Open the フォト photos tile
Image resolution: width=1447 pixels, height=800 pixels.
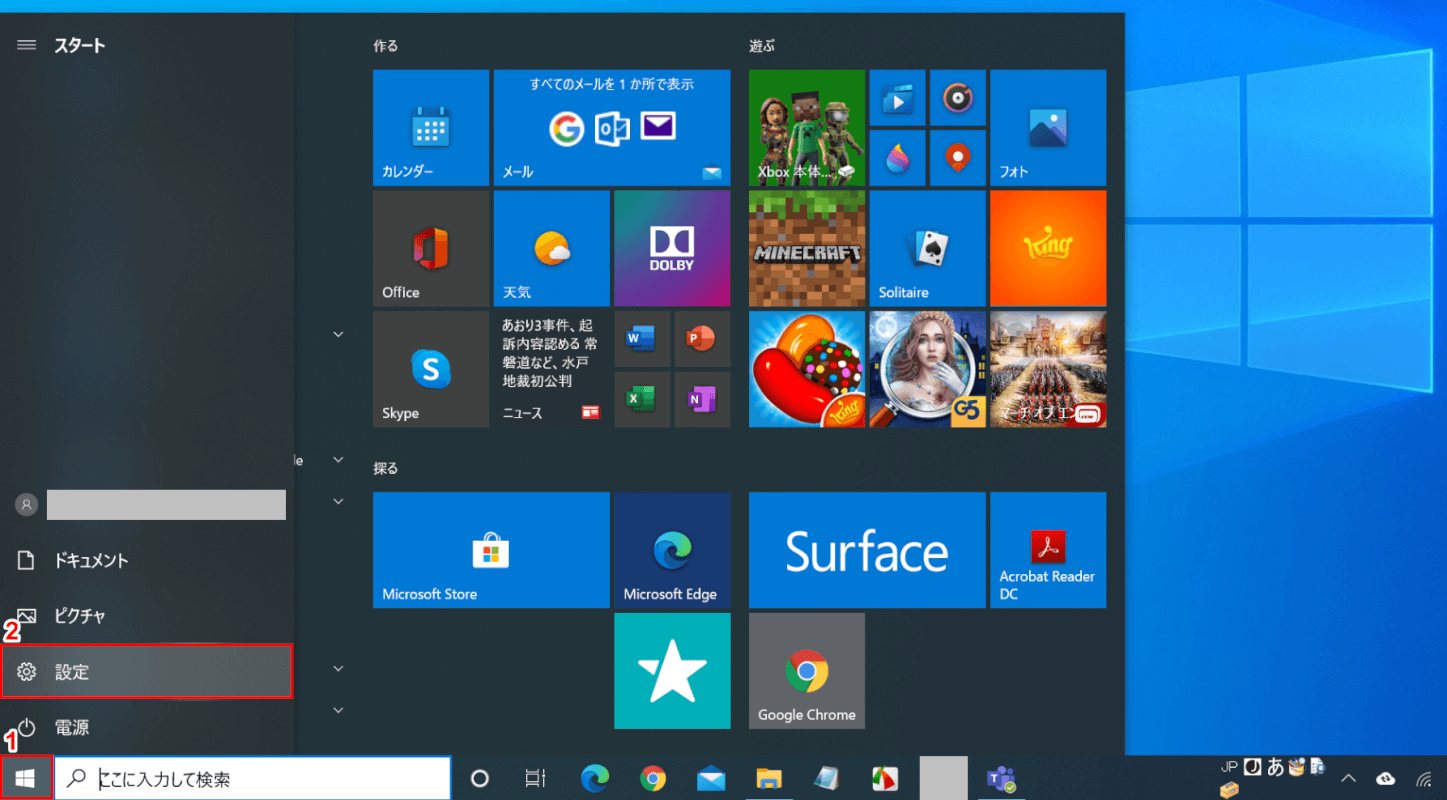point(1048,128)
